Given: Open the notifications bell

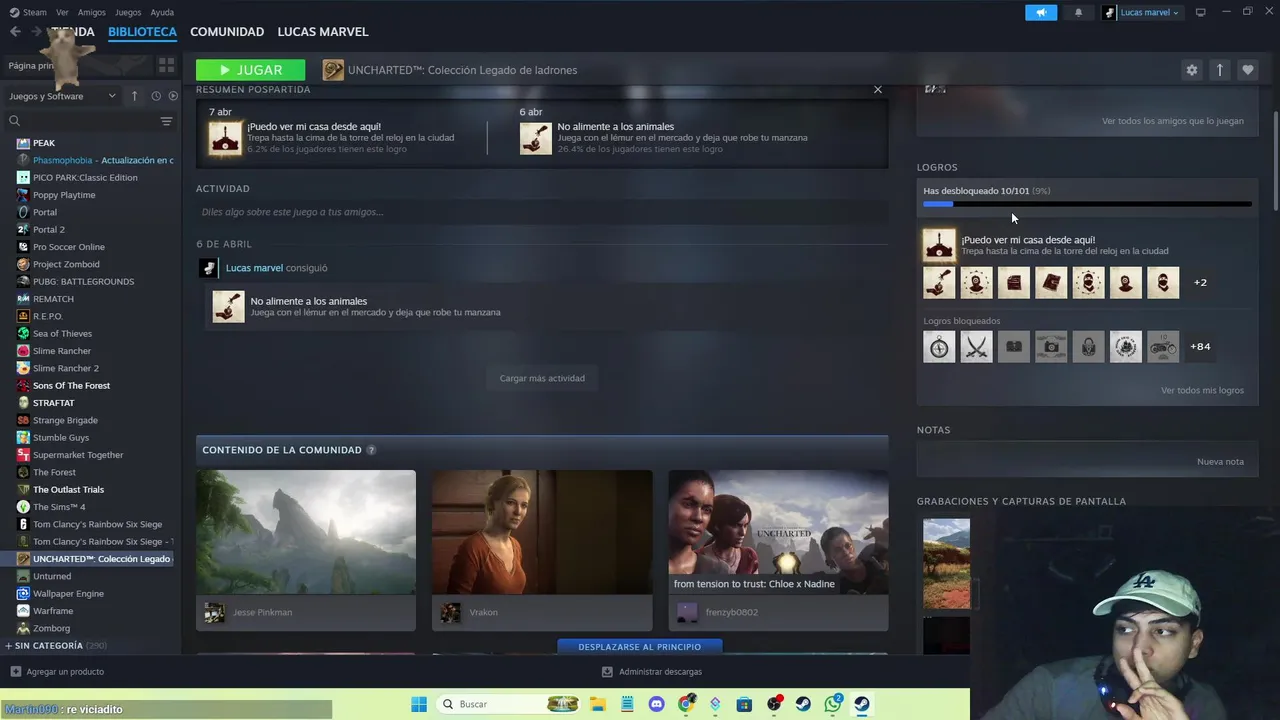Looking at the screenshot, I should [x=1078, y=12].
